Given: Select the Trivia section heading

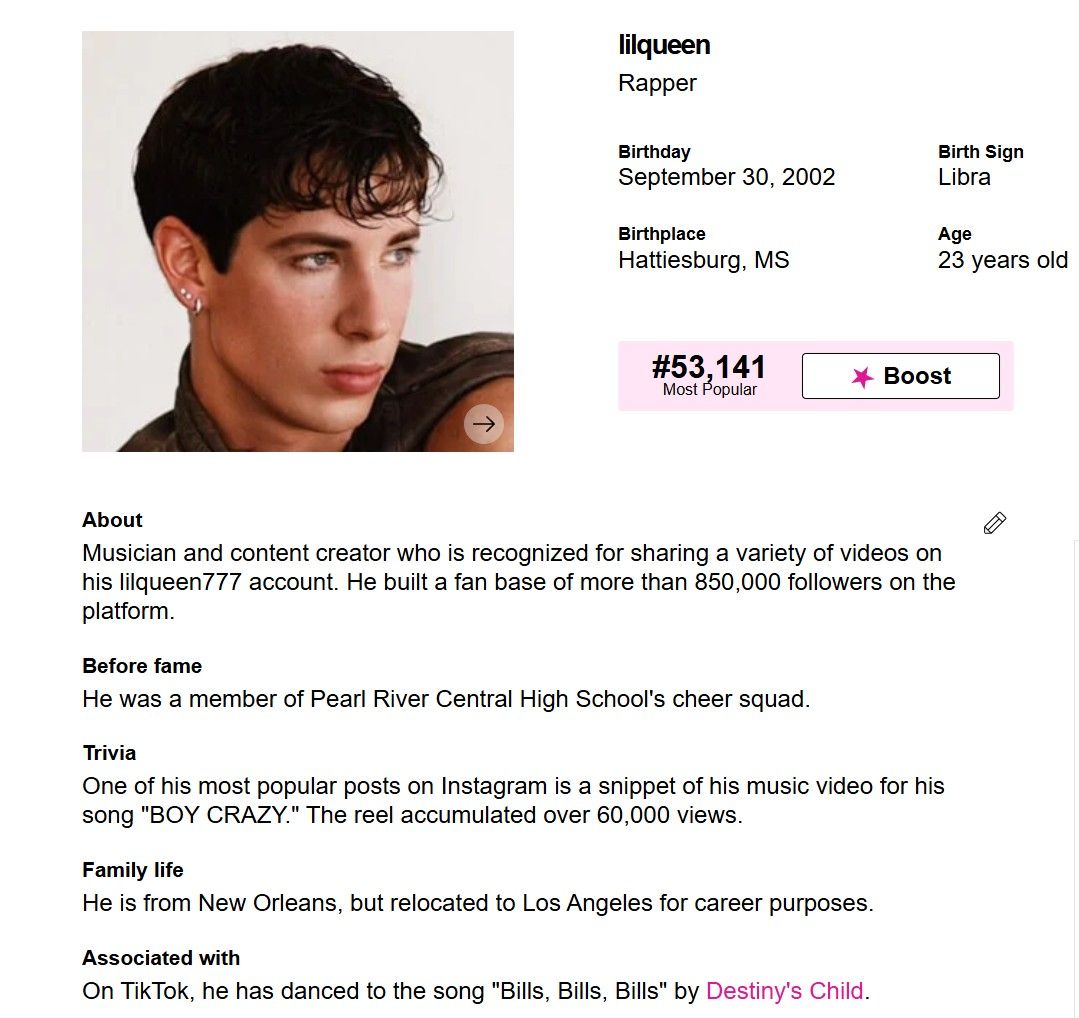Looking at the screenshot, I should click(109, 753).
